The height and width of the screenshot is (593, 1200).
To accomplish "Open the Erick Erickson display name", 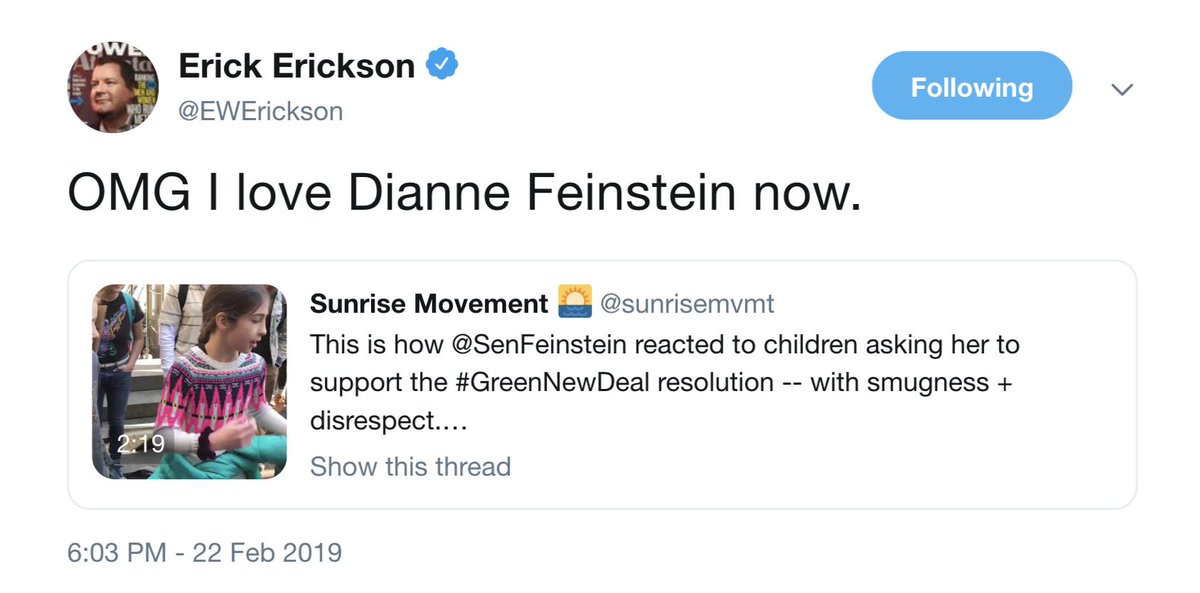I will (296, 67).
